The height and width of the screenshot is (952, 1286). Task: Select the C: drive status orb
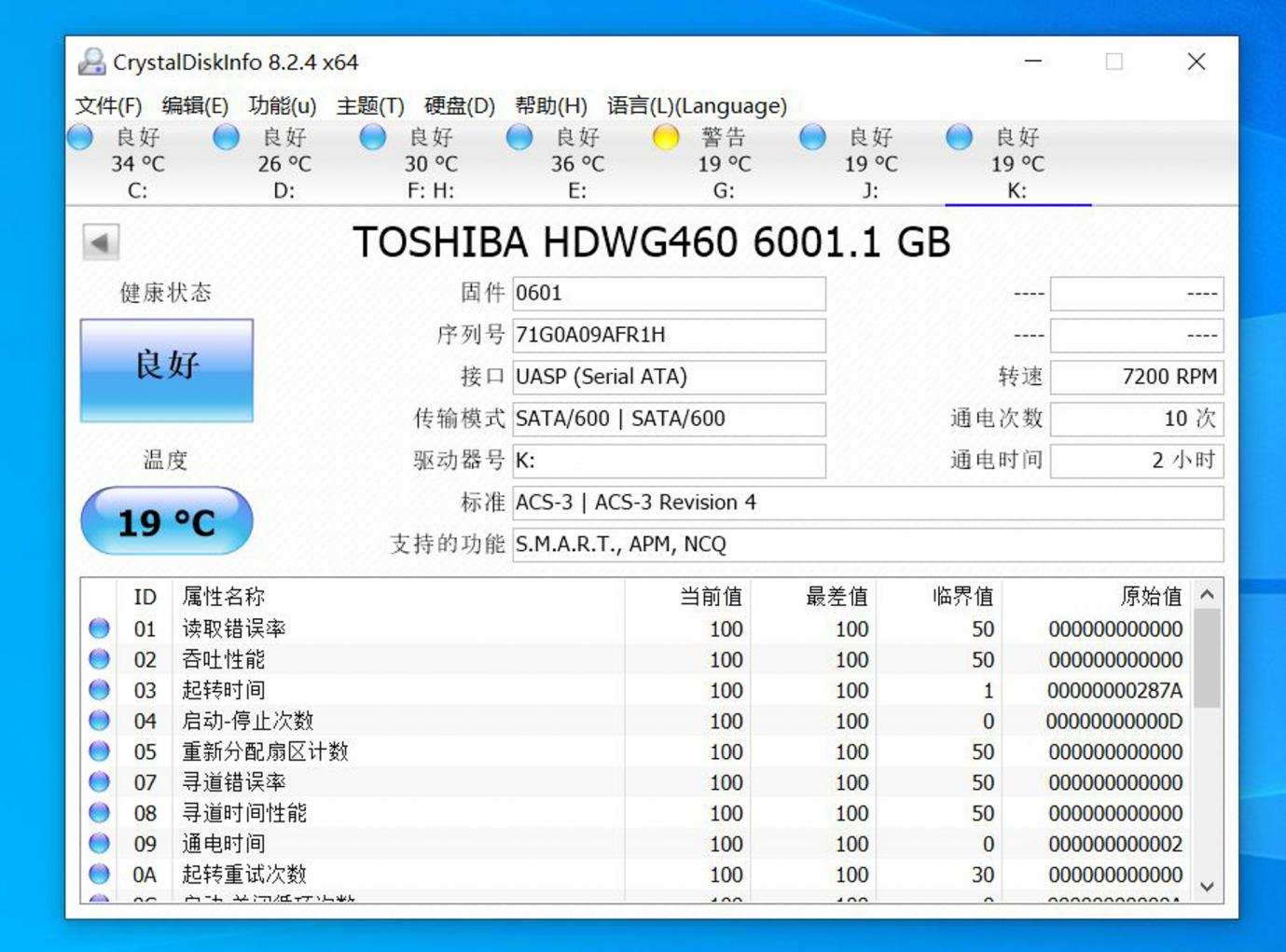[x=80, y=138]
